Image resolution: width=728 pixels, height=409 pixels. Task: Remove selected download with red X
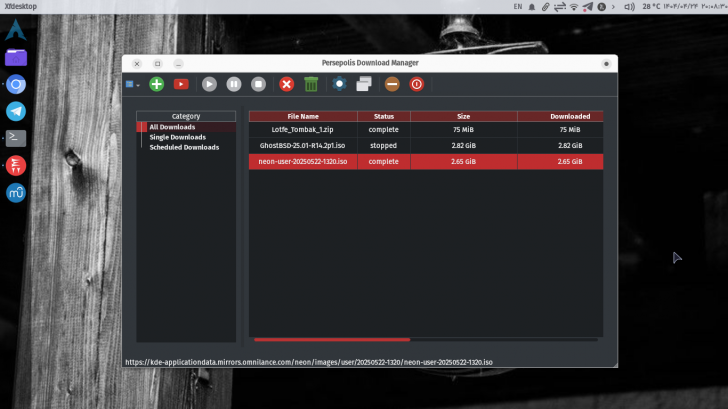(x=286, y=84)
